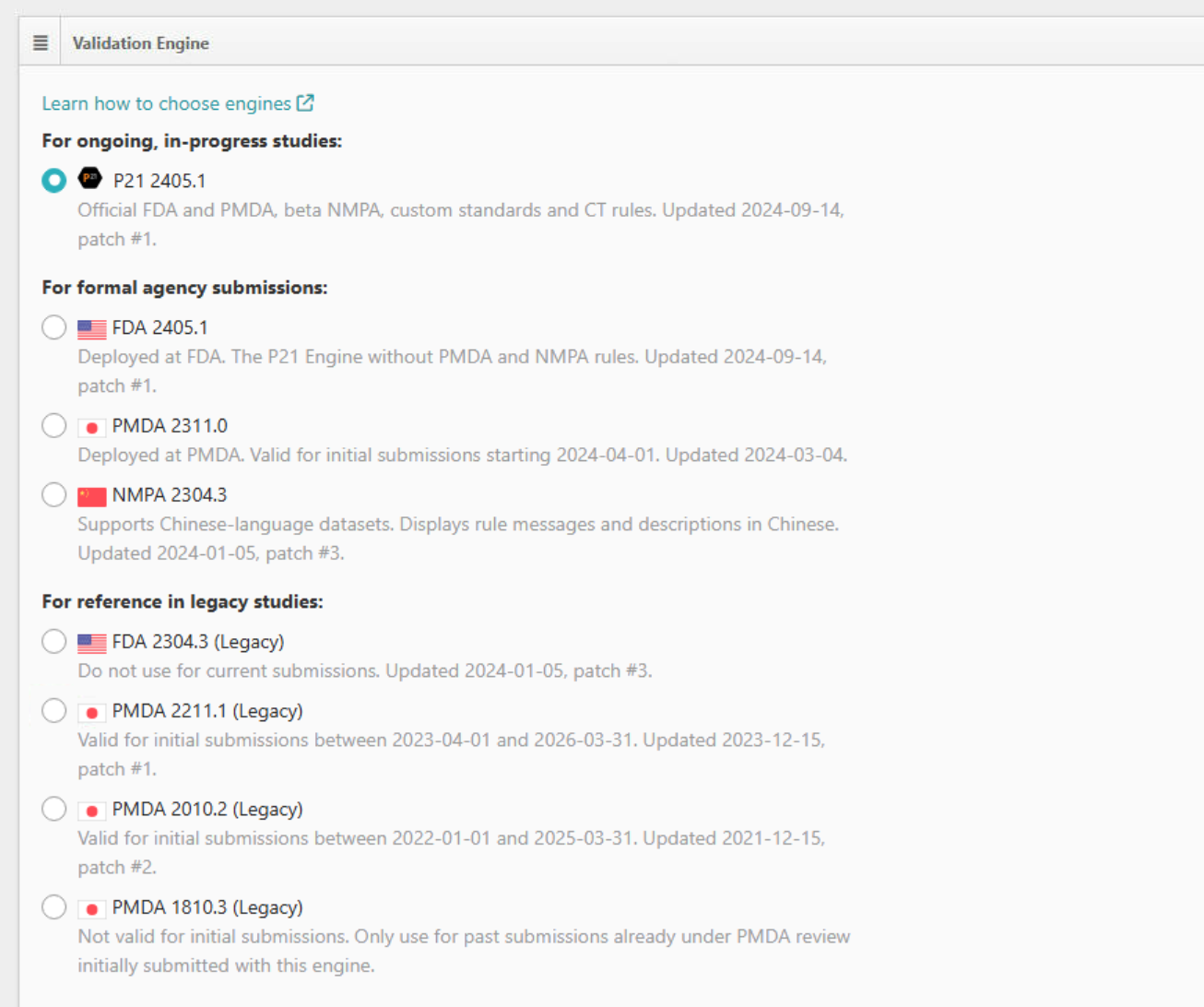
Task: Click description mentioning 2023-04-01 and 2026-03-31
Action: [x=451, y=754]
